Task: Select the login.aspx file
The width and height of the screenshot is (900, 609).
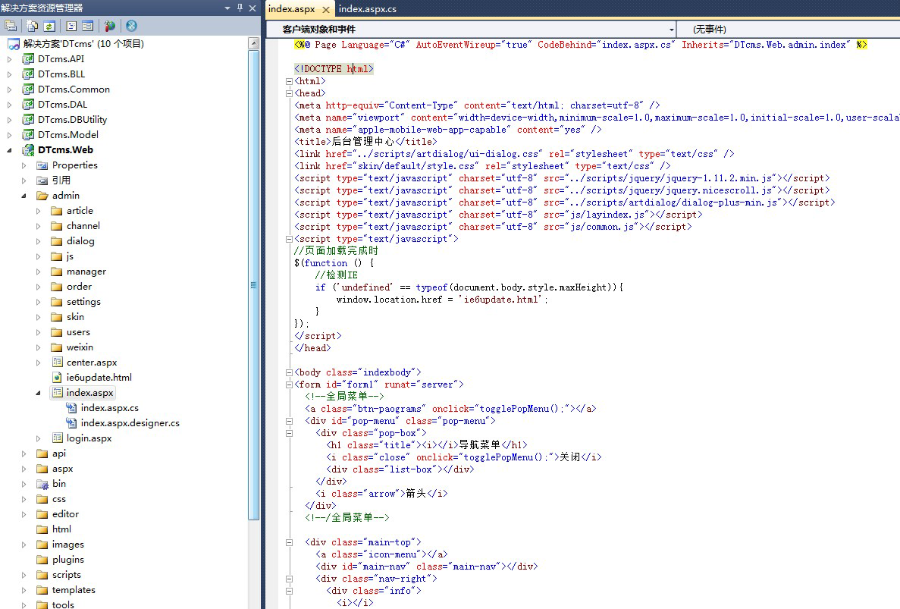Action: (x=88, y=438)
